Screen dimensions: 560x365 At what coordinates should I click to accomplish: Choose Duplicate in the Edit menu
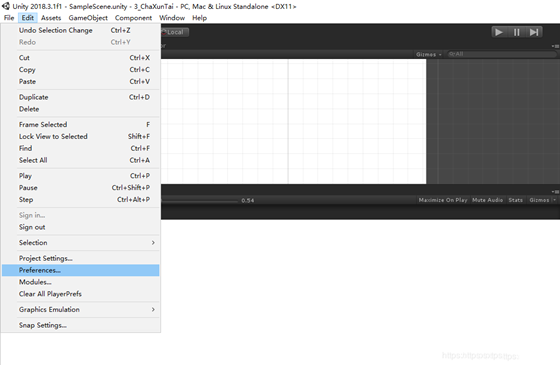(80, 97)
